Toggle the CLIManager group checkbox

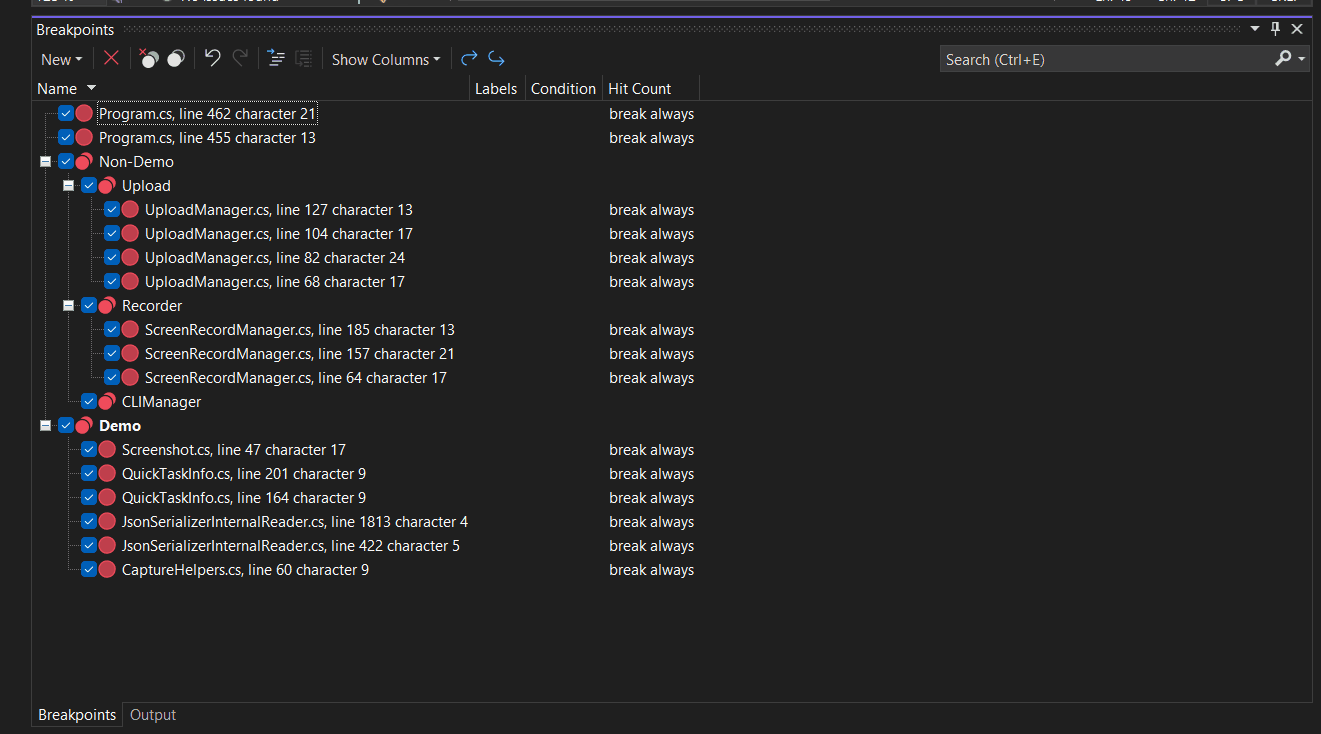89,402
